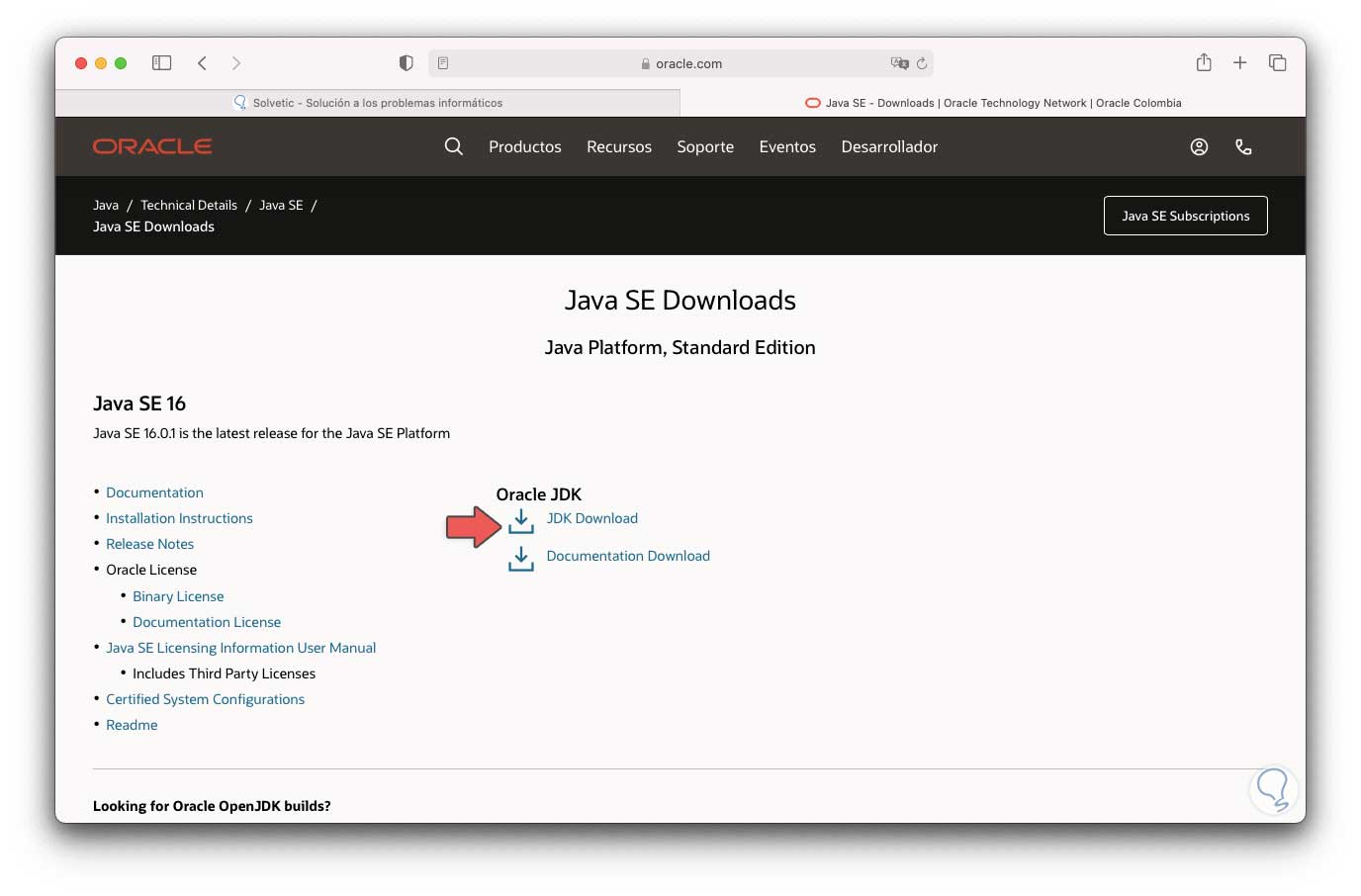
Task: Show Reader view icon in address bar
Action: tap(443, 63)
